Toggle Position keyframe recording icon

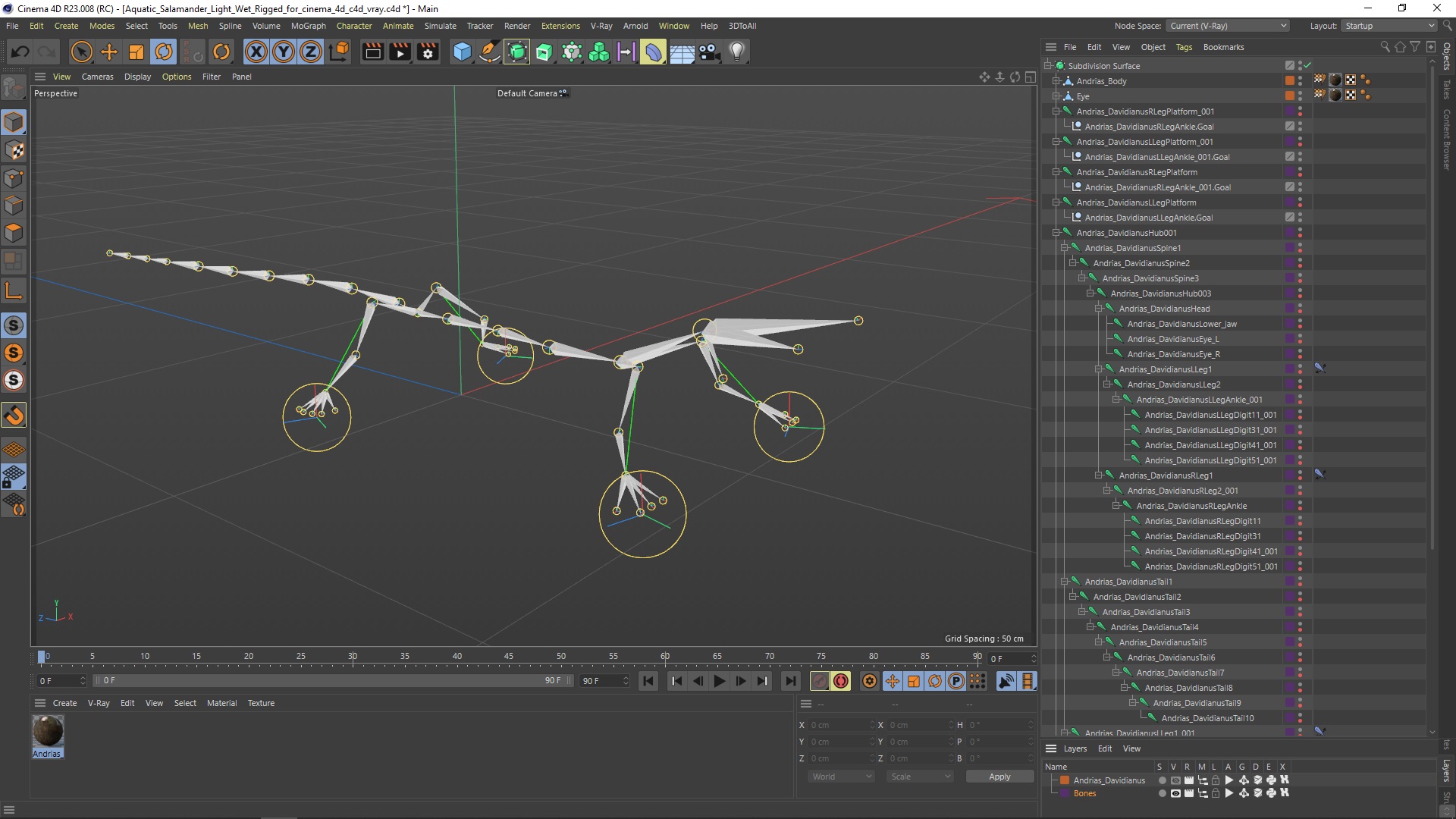click(893, 681)
